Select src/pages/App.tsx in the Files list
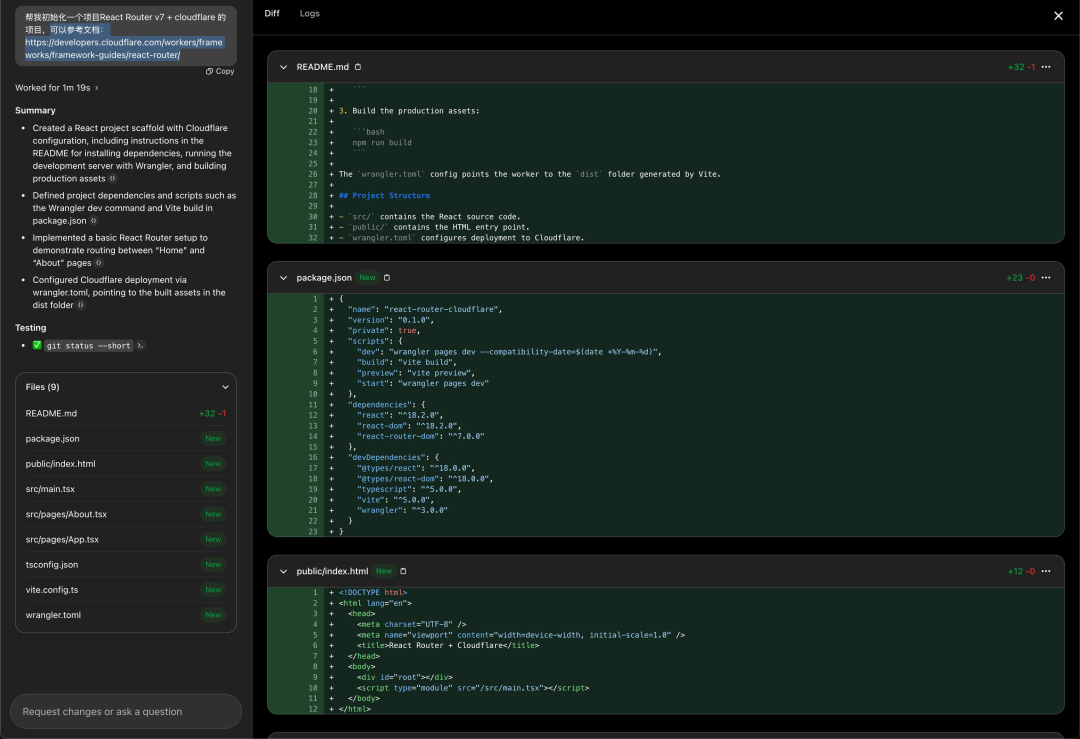The height and width of the screenshot is (739, 1080). coord(125,539)
